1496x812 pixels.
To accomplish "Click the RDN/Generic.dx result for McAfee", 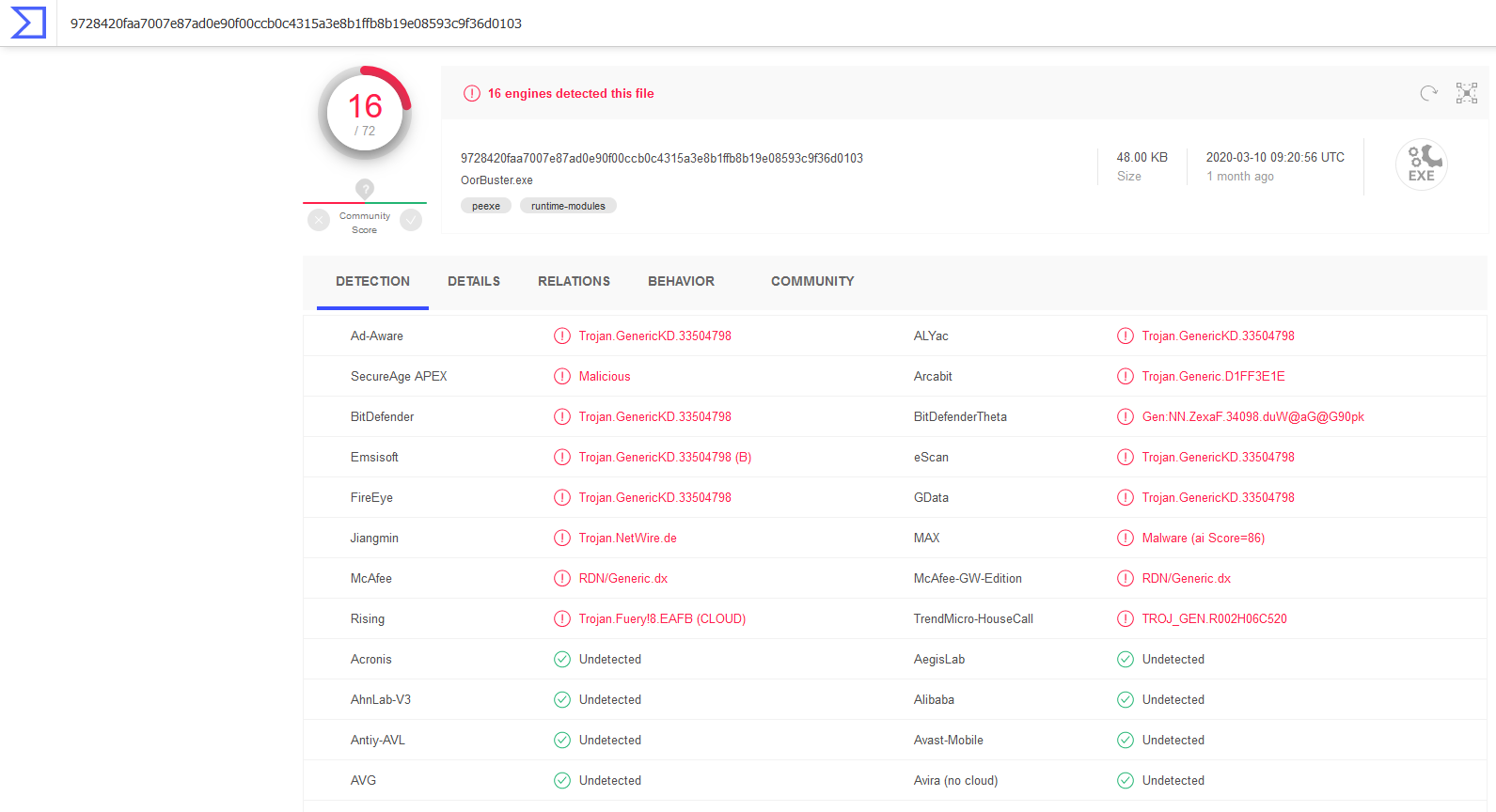I will (x=623, y=578).
